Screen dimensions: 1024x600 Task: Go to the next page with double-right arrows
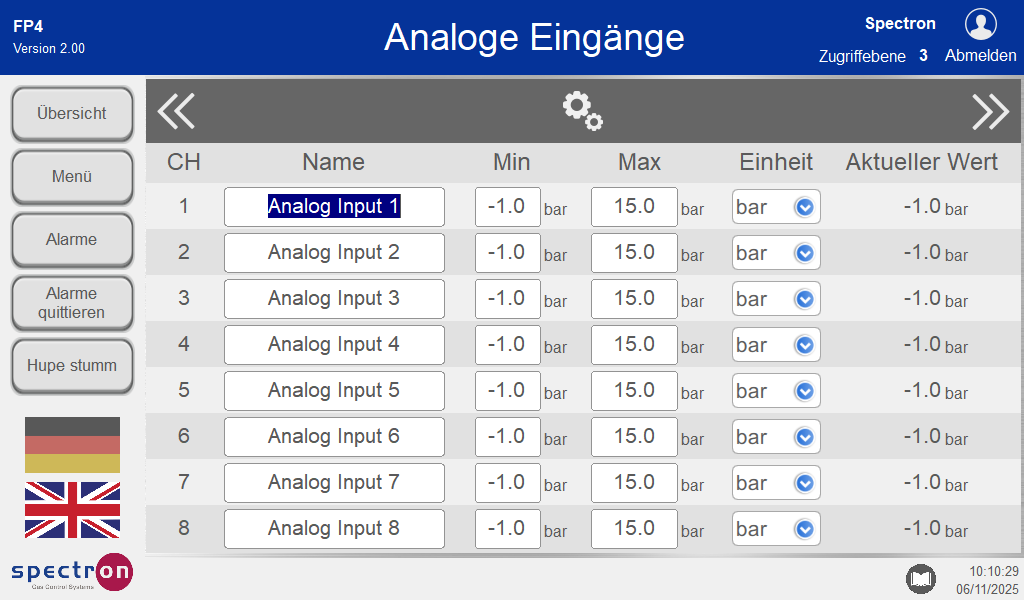pyautogui.click(x=990, y=111)
